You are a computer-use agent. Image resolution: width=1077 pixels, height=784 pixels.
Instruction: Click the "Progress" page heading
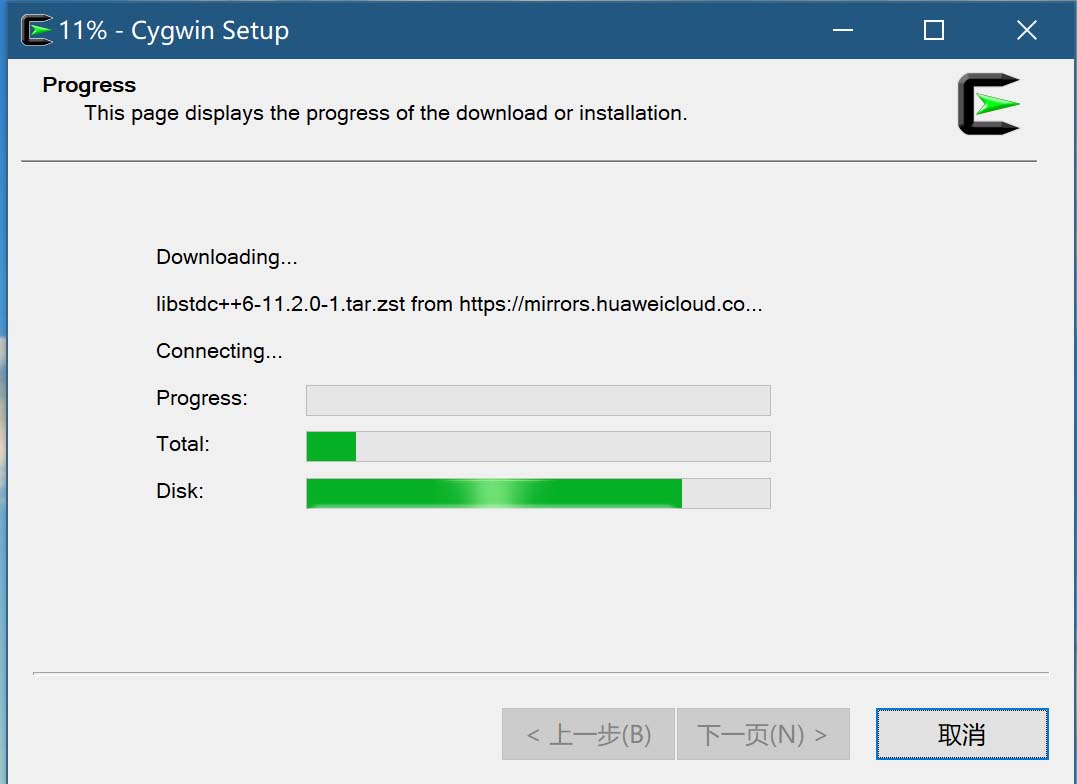(x=89, y=85)
